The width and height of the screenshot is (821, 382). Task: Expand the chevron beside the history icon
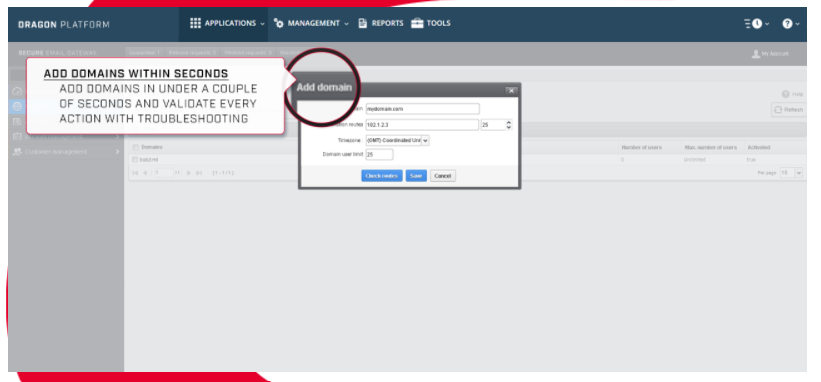click(767, 24)
